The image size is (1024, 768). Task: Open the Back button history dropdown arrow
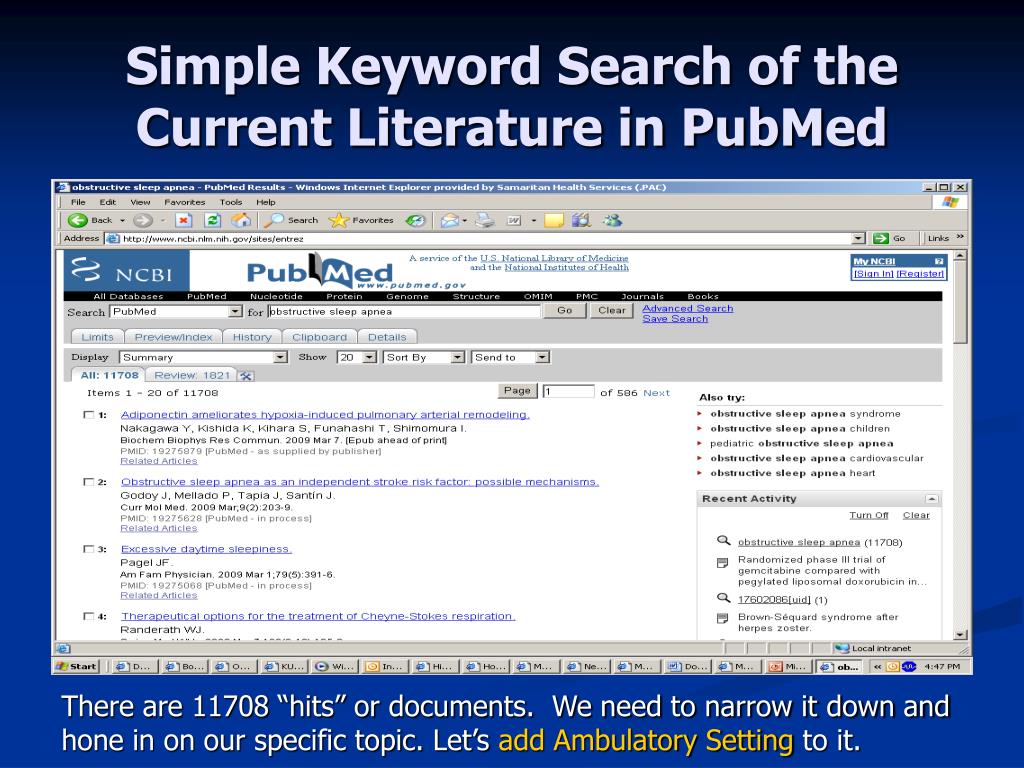(x=122, y=221)
